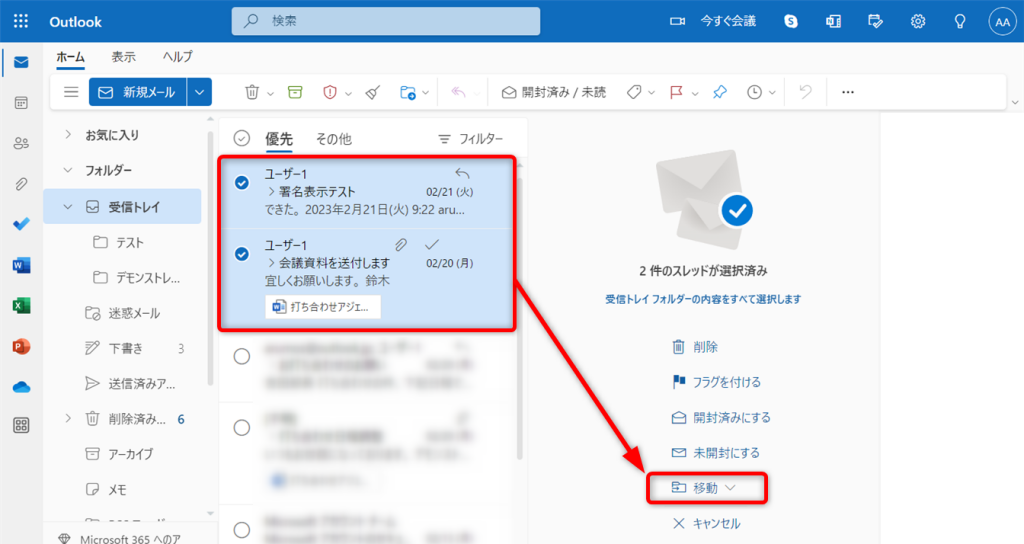Tick the select-all circle beside 優先
Image resolution: width=1024 pixels, height=544 pixels.
[242, 138]
